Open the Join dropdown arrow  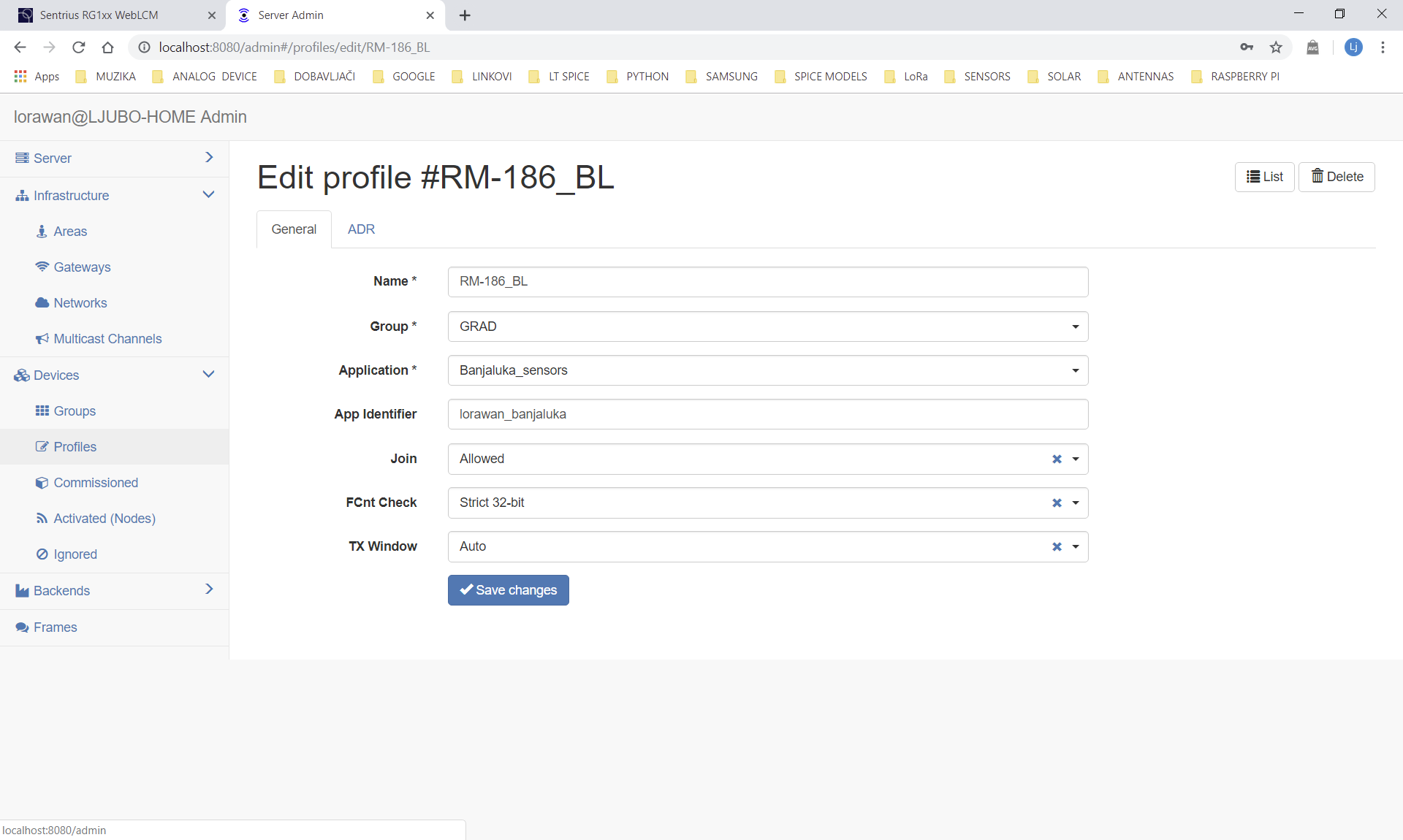(1076, 459)
